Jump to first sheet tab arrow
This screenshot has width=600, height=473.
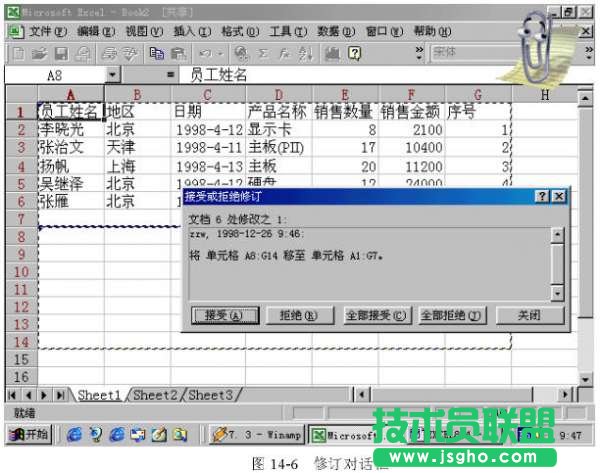12,395
